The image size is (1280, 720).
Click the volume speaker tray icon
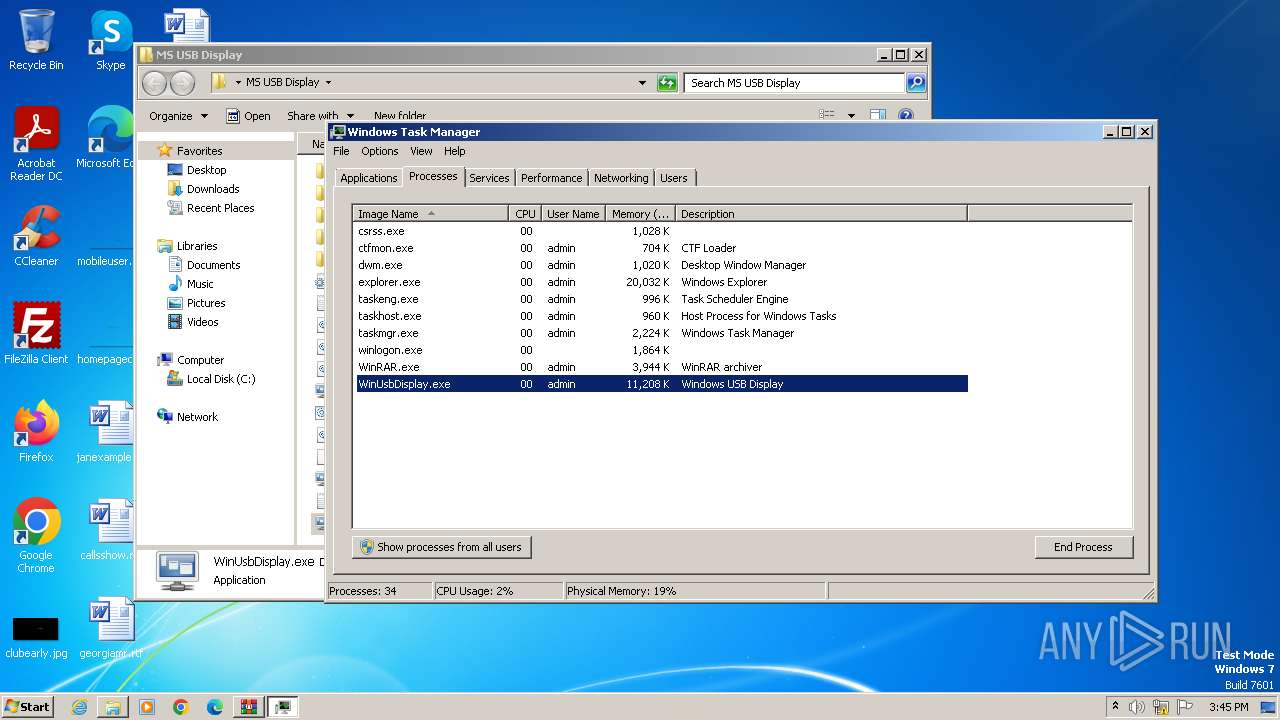tap(1137, 707)
